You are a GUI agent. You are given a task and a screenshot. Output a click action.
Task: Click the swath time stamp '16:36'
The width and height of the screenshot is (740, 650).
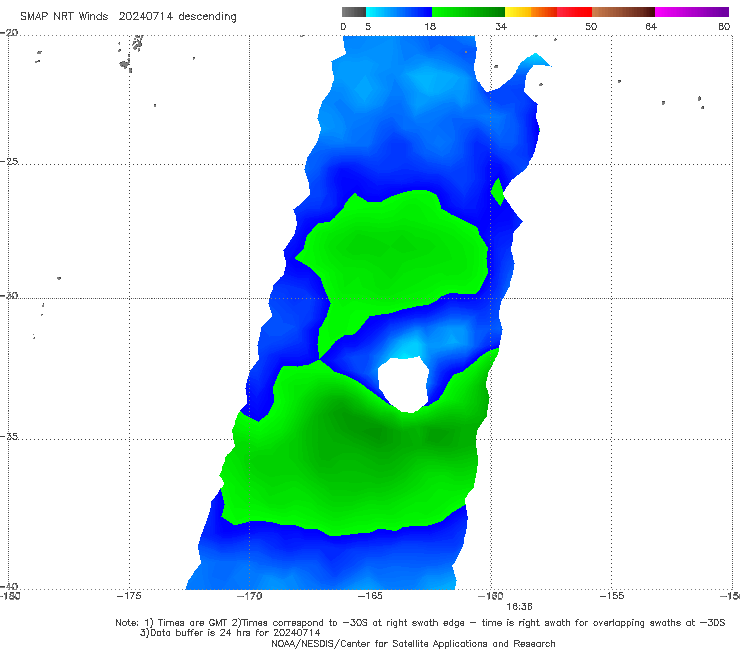point(519,607)
